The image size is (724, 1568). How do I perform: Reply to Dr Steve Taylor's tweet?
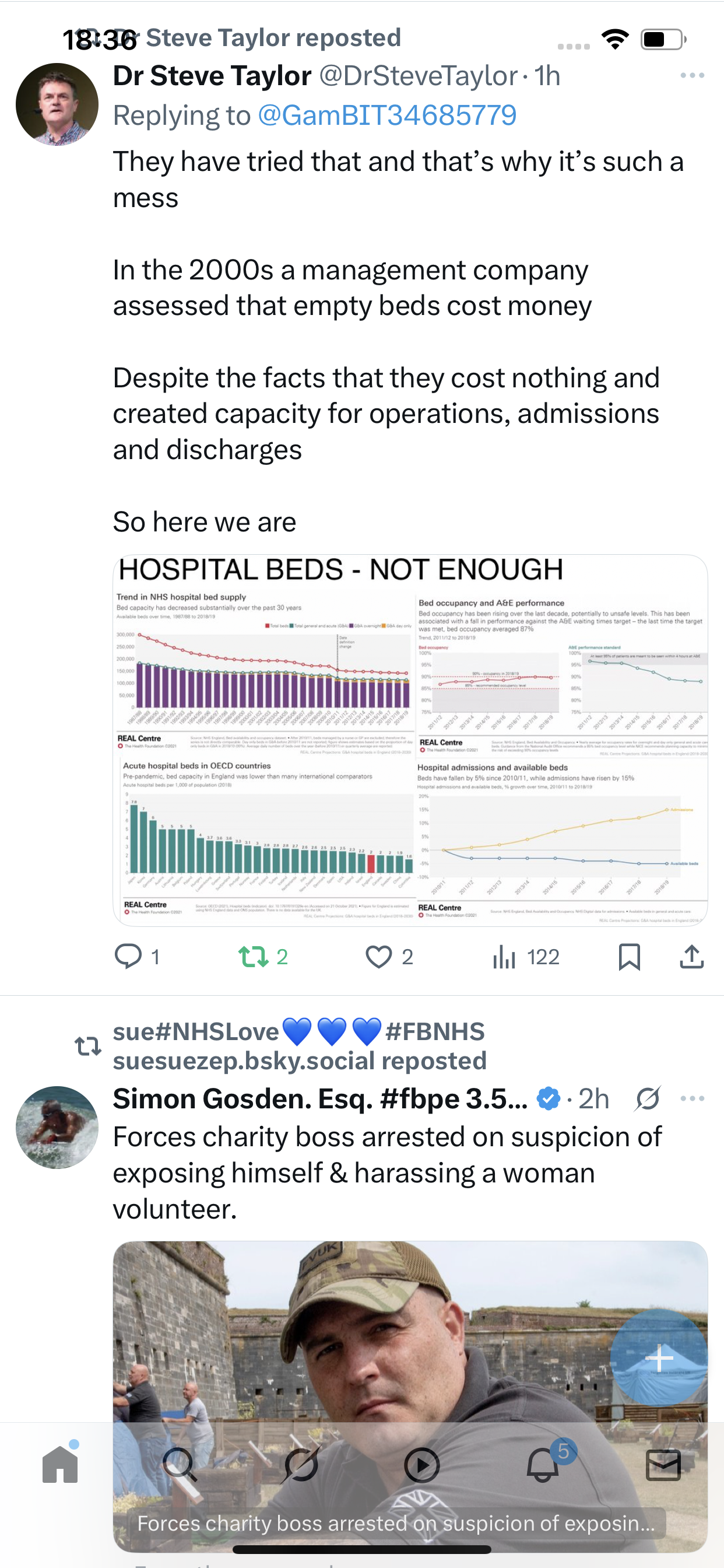128,956
